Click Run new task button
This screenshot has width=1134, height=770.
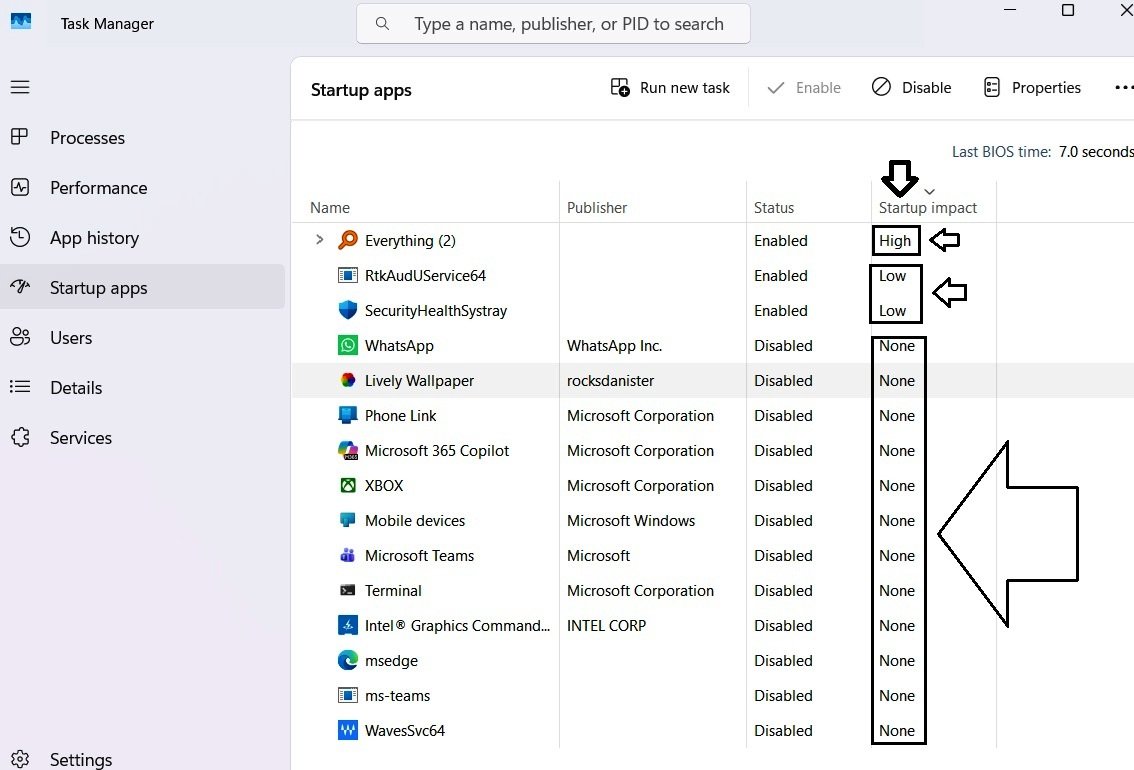point(670,87)
